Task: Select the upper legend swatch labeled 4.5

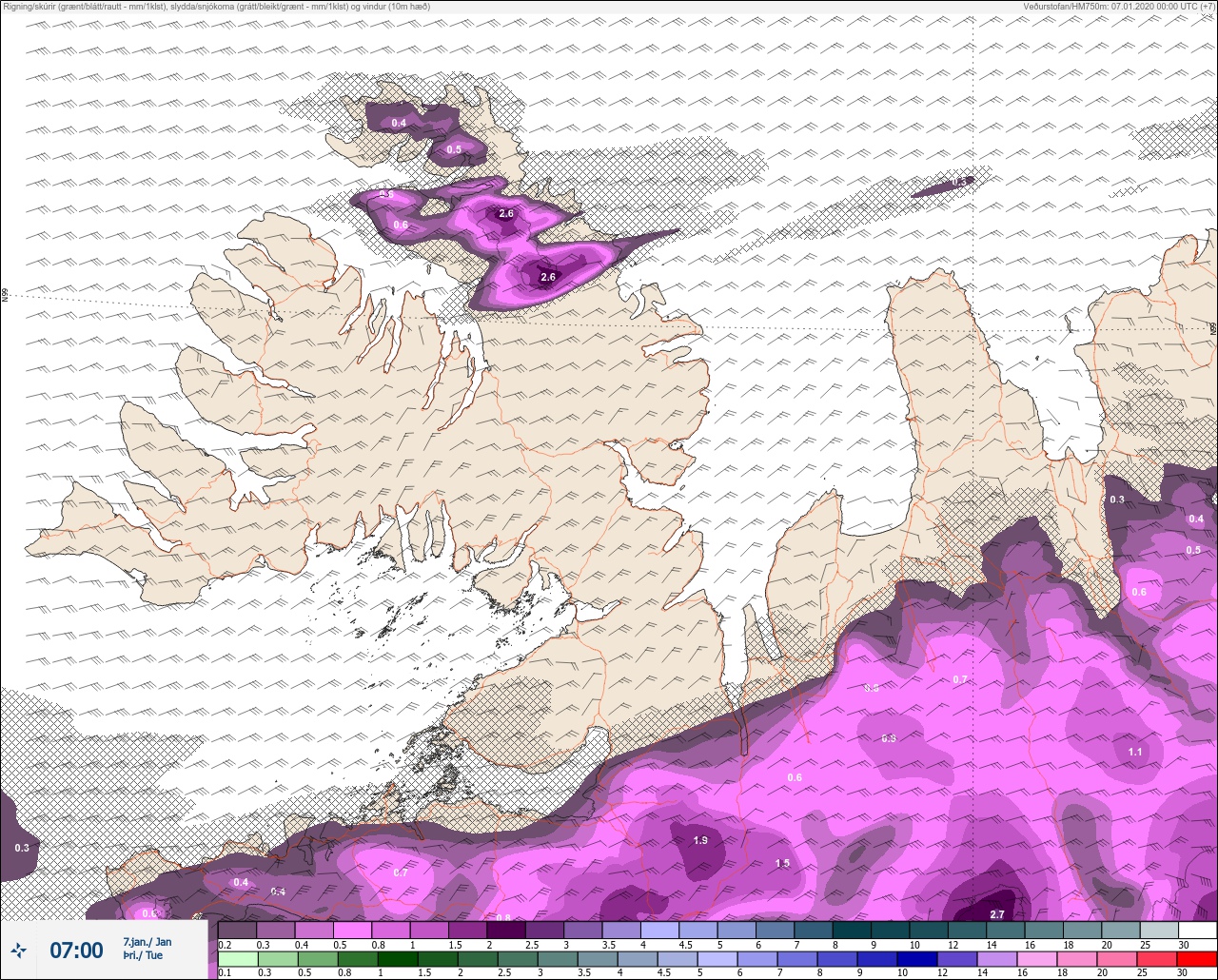Action: pyautogui.click(x=697, y=930)
